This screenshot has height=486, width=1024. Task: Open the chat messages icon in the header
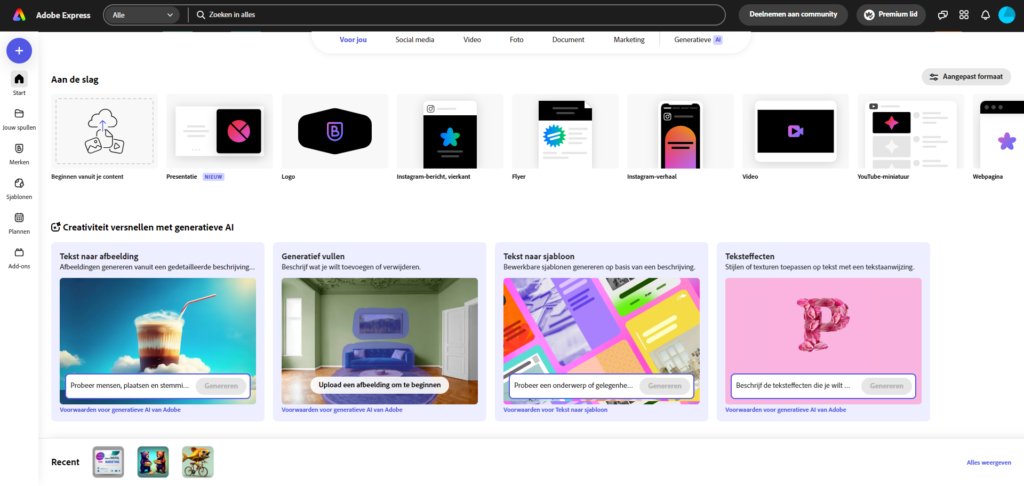942,15
